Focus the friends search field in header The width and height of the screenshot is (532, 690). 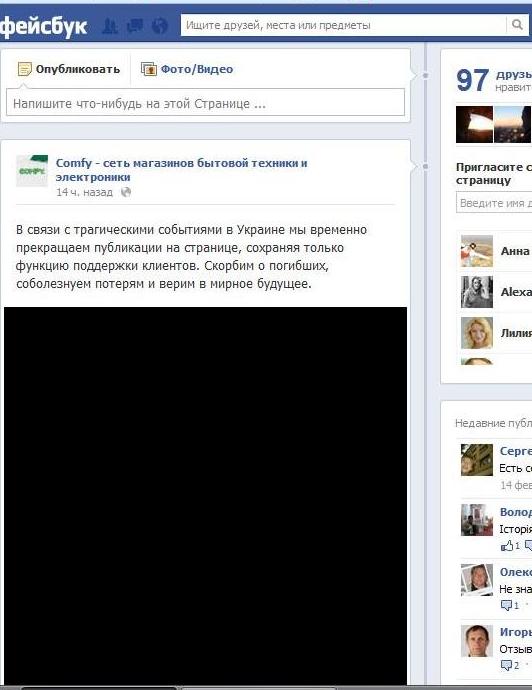tap(343, 25)
